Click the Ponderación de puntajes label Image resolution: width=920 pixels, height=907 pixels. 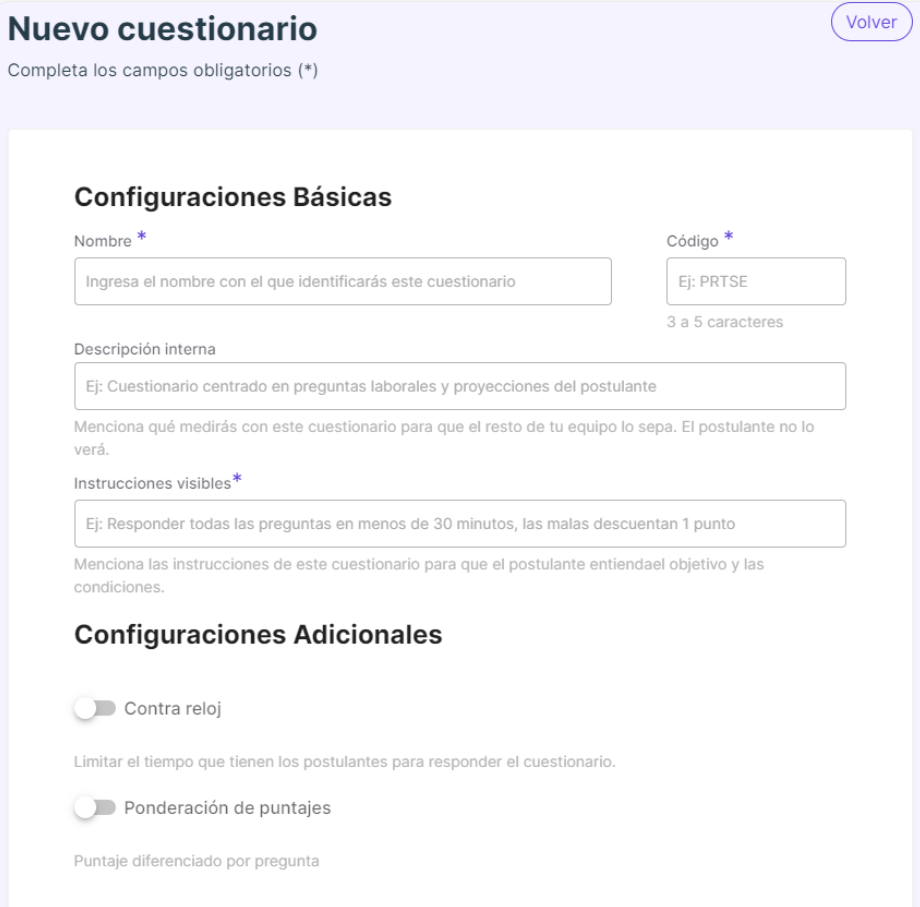tap(228, 808)
